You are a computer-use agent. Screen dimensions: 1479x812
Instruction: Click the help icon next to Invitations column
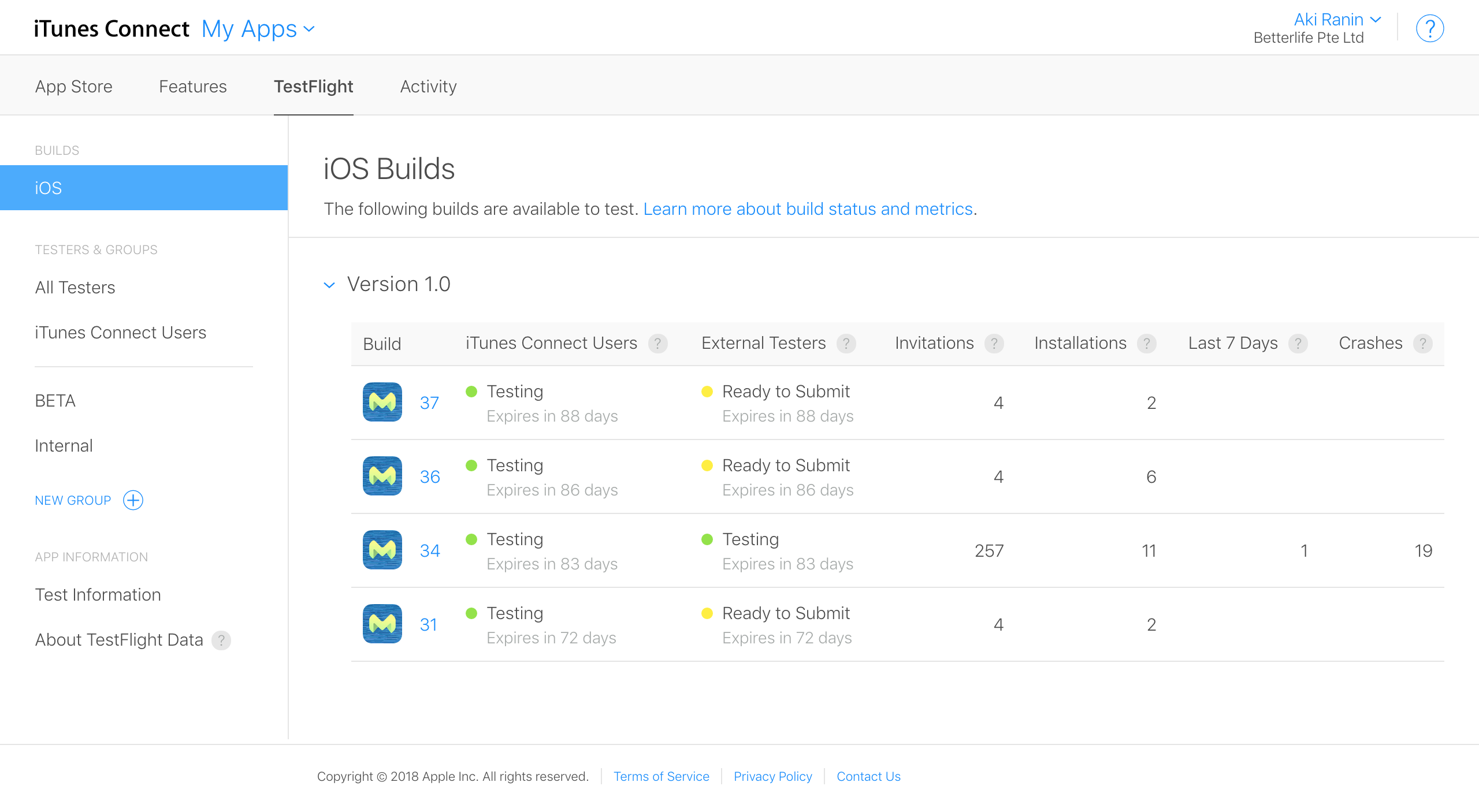pyautogui.click(x=994, y=344)
